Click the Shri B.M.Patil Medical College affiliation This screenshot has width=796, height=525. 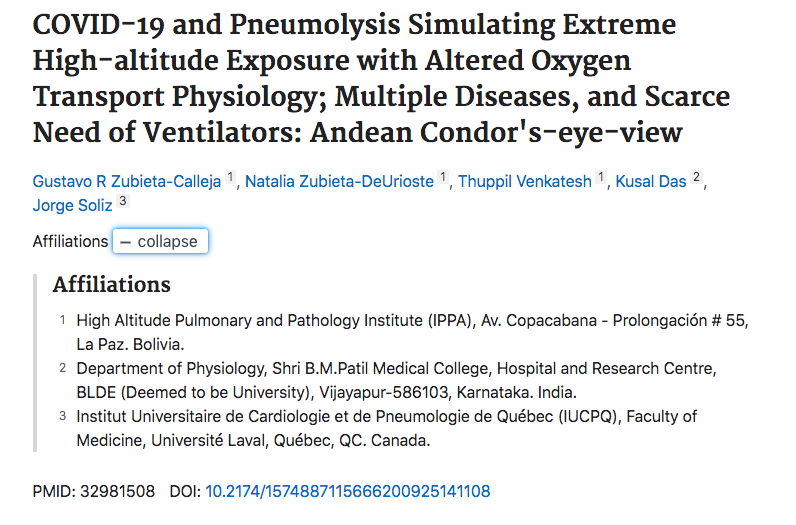[396, 379]
